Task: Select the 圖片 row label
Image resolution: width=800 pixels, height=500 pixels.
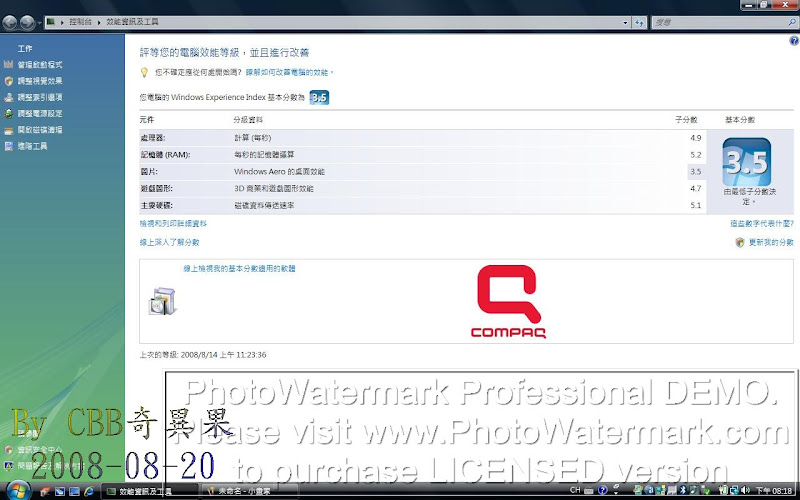Action: tap(147, 171)
